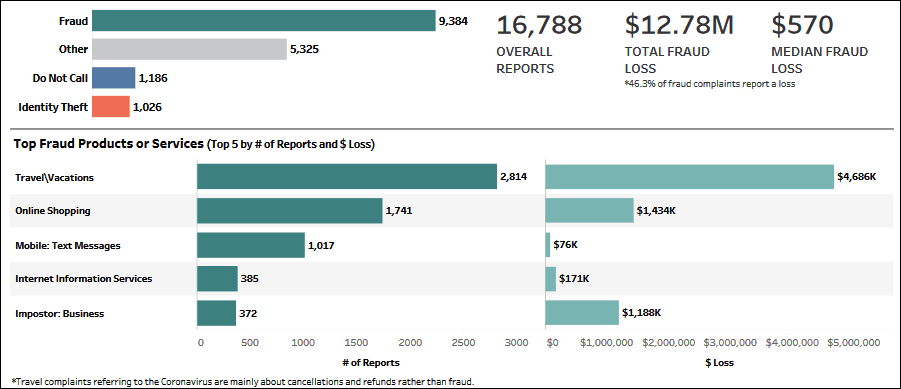Click the Impostor: Business $1,188K loss bar

click(582, 313)
